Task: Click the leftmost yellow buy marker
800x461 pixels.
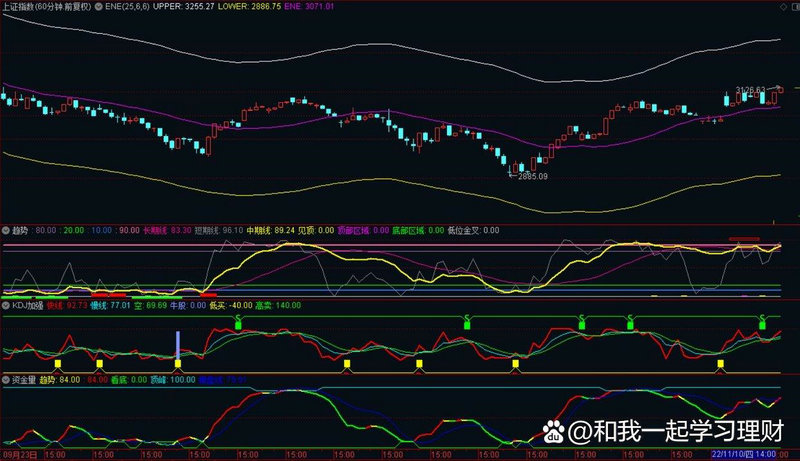Action: (58, 364)
